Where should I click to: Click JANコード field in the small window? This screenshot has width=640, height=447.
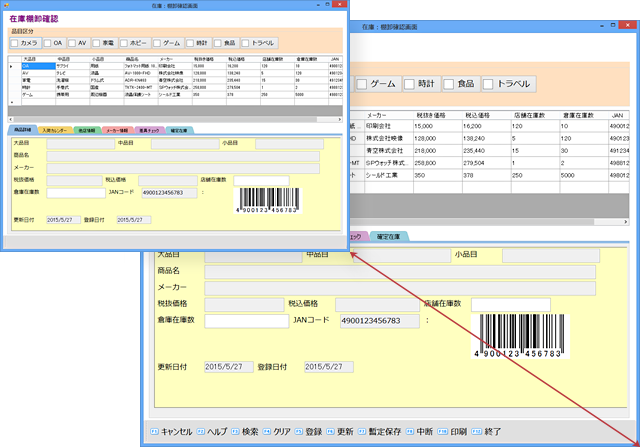[x=169, y=193]
